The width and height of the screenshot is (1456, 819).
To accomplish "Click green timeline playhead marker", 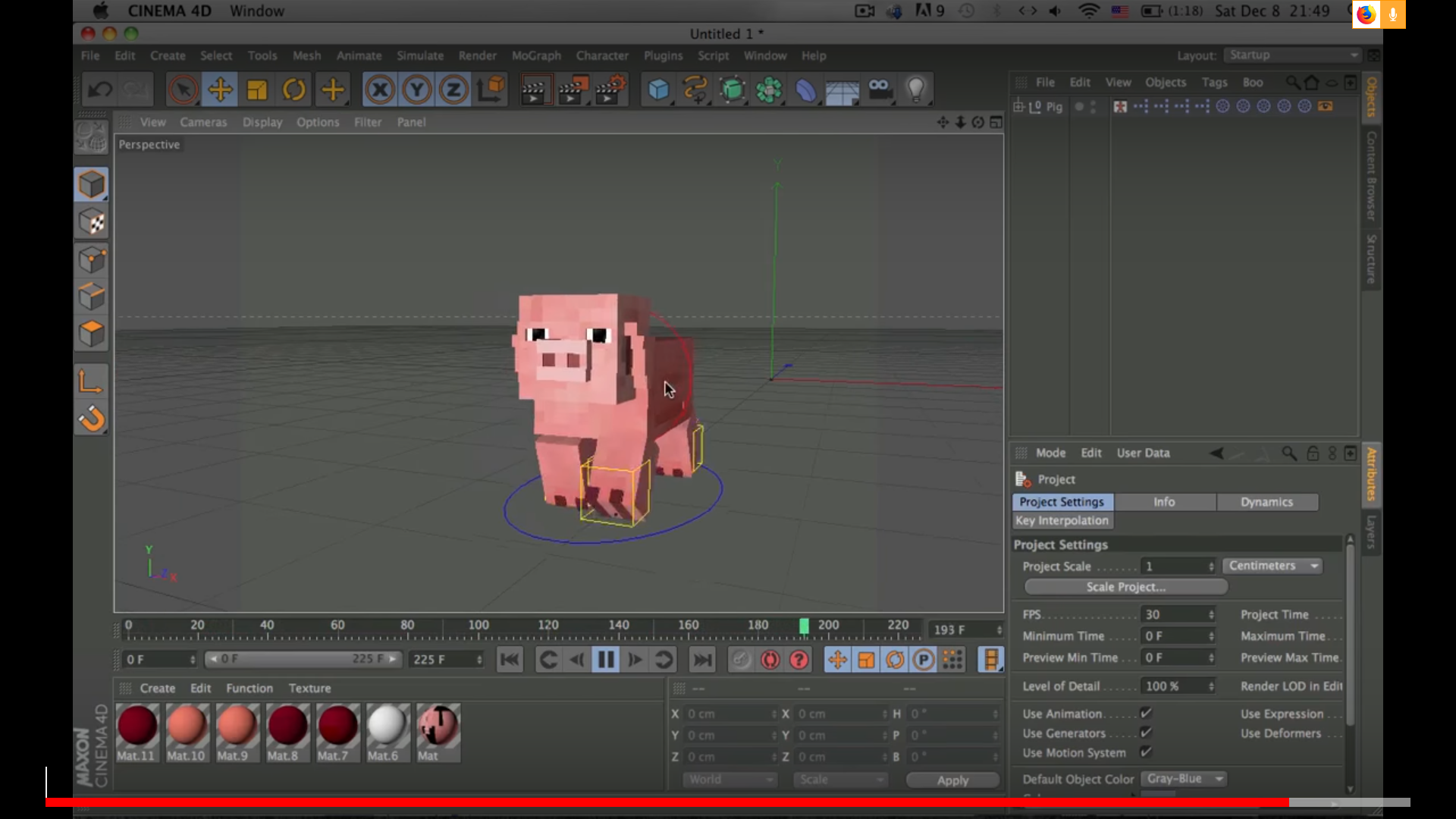I will click(804, 626).
